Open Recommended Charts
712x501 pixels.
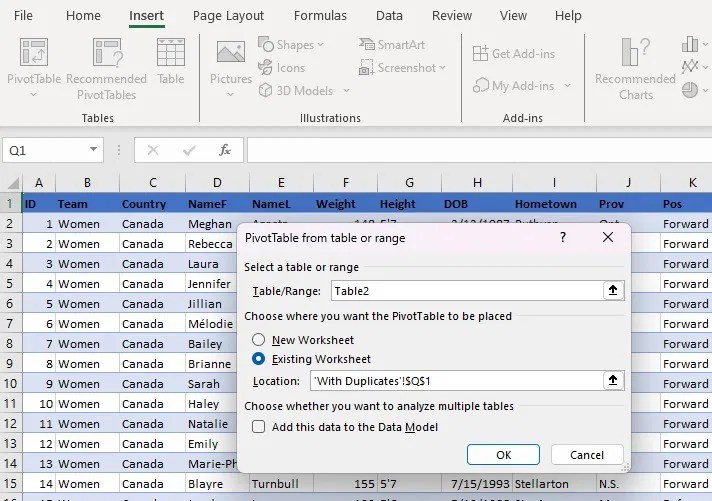point(635,68)
